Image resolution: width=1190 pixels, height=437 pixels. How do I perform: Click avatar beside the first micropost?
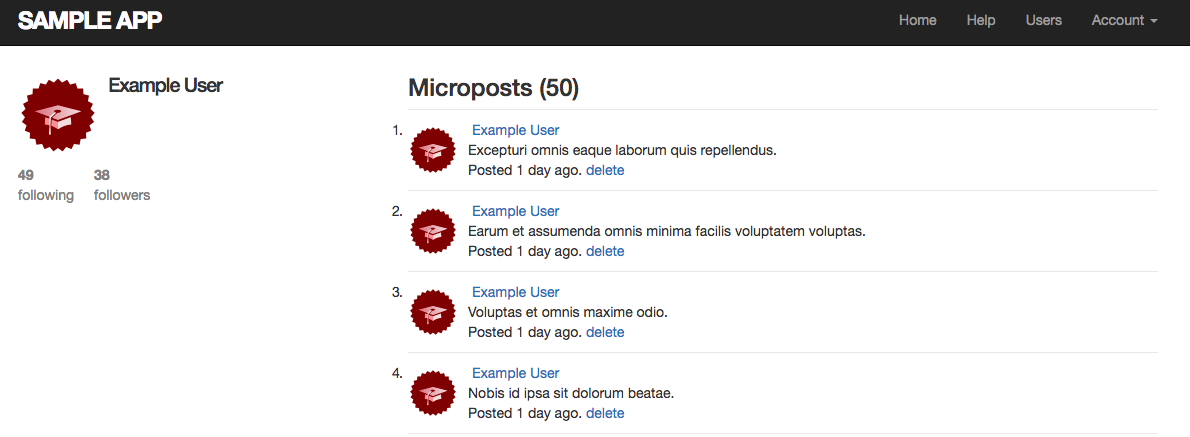coord(433,150)
